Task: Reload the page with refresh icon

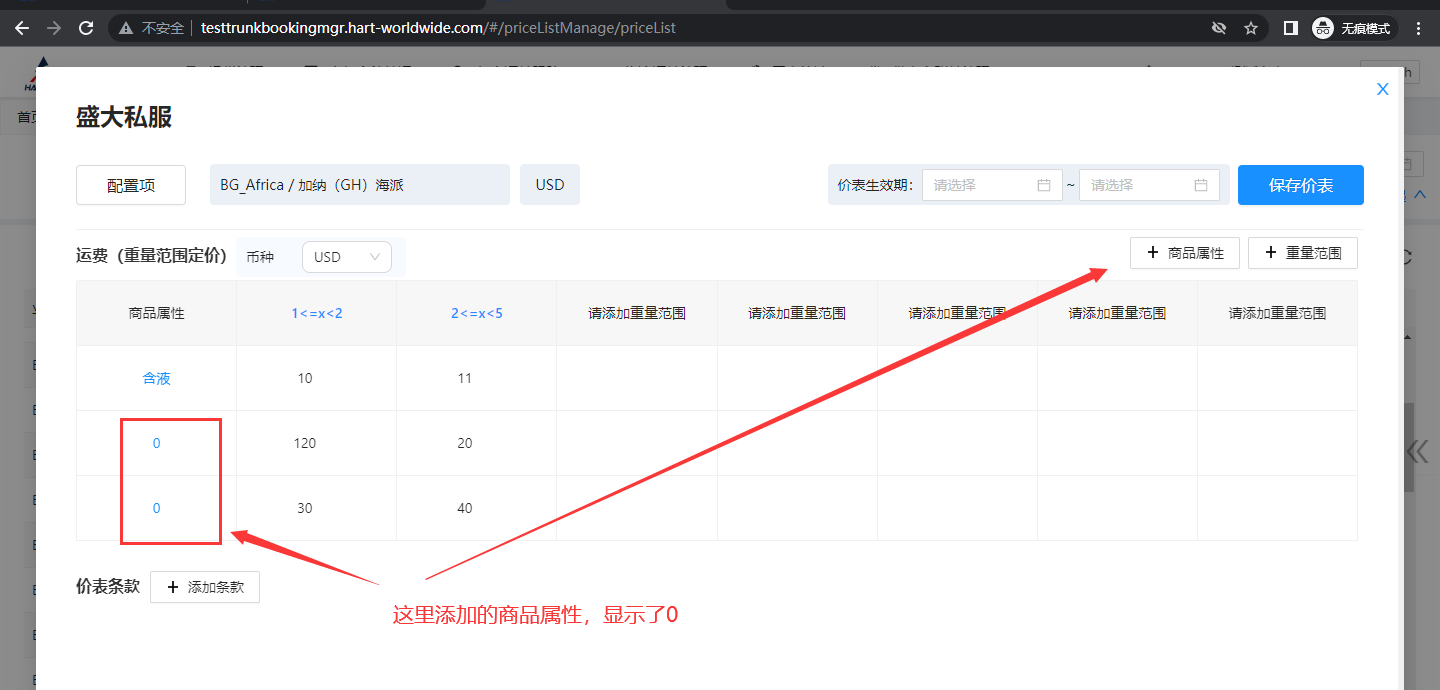Action: pos(86,28)
